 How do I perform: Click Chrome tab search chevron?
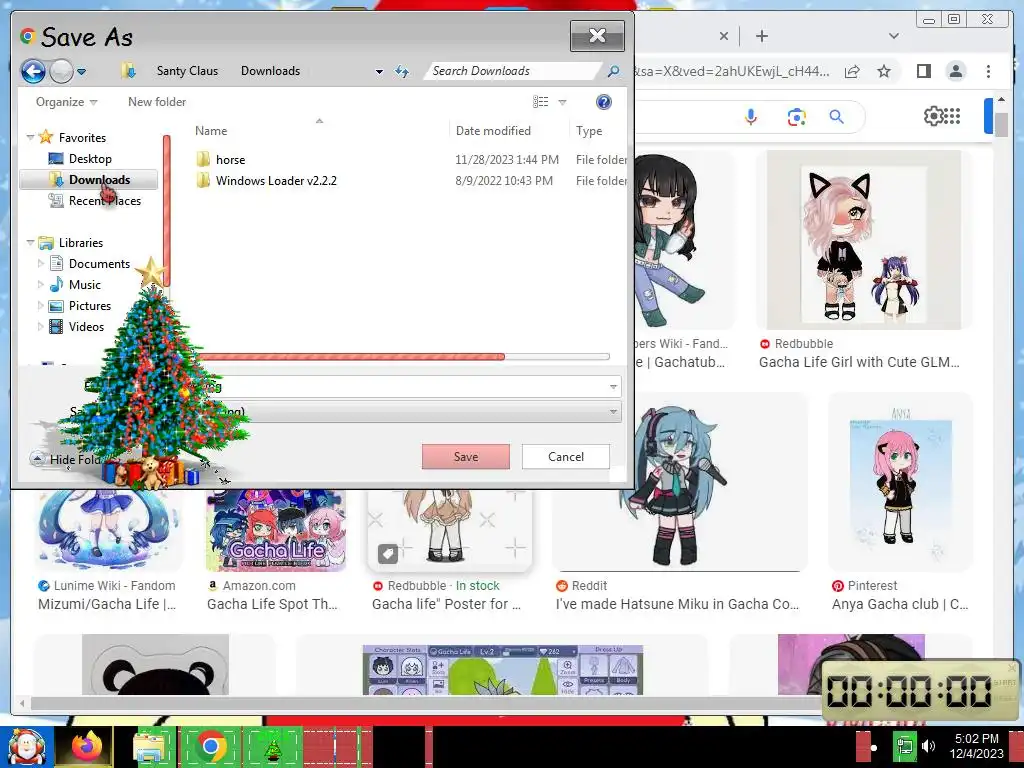pos(893,36)
